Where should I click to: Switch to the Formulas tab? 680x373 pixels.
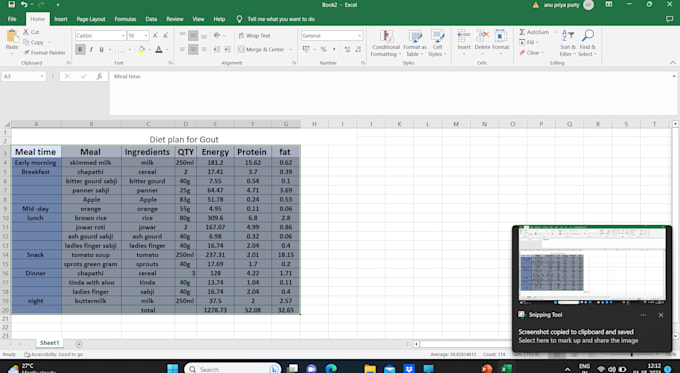(x=125, y=19)
